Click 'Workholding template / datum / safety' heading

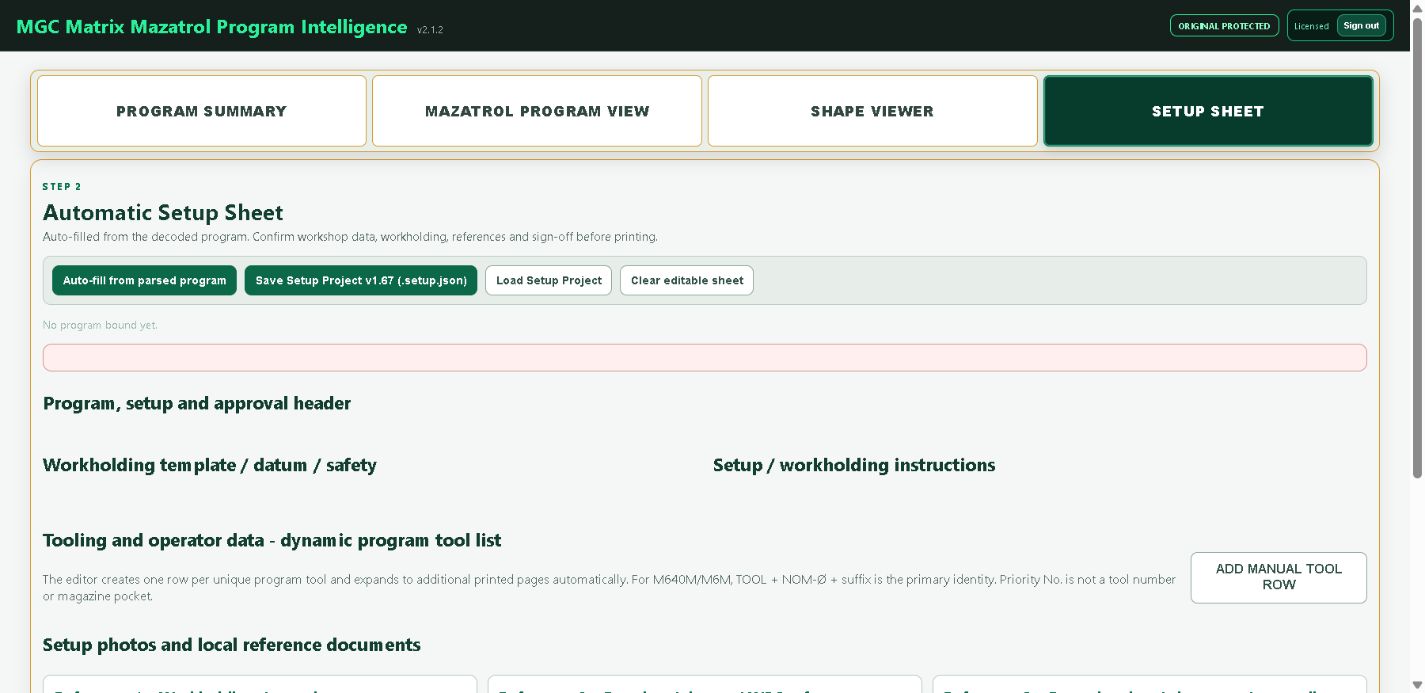(x=210, y=465)
